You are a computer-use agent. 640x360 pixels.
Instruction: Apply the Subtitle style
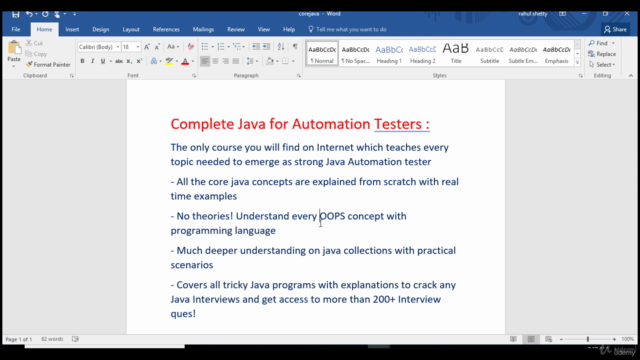click(489, 53)
